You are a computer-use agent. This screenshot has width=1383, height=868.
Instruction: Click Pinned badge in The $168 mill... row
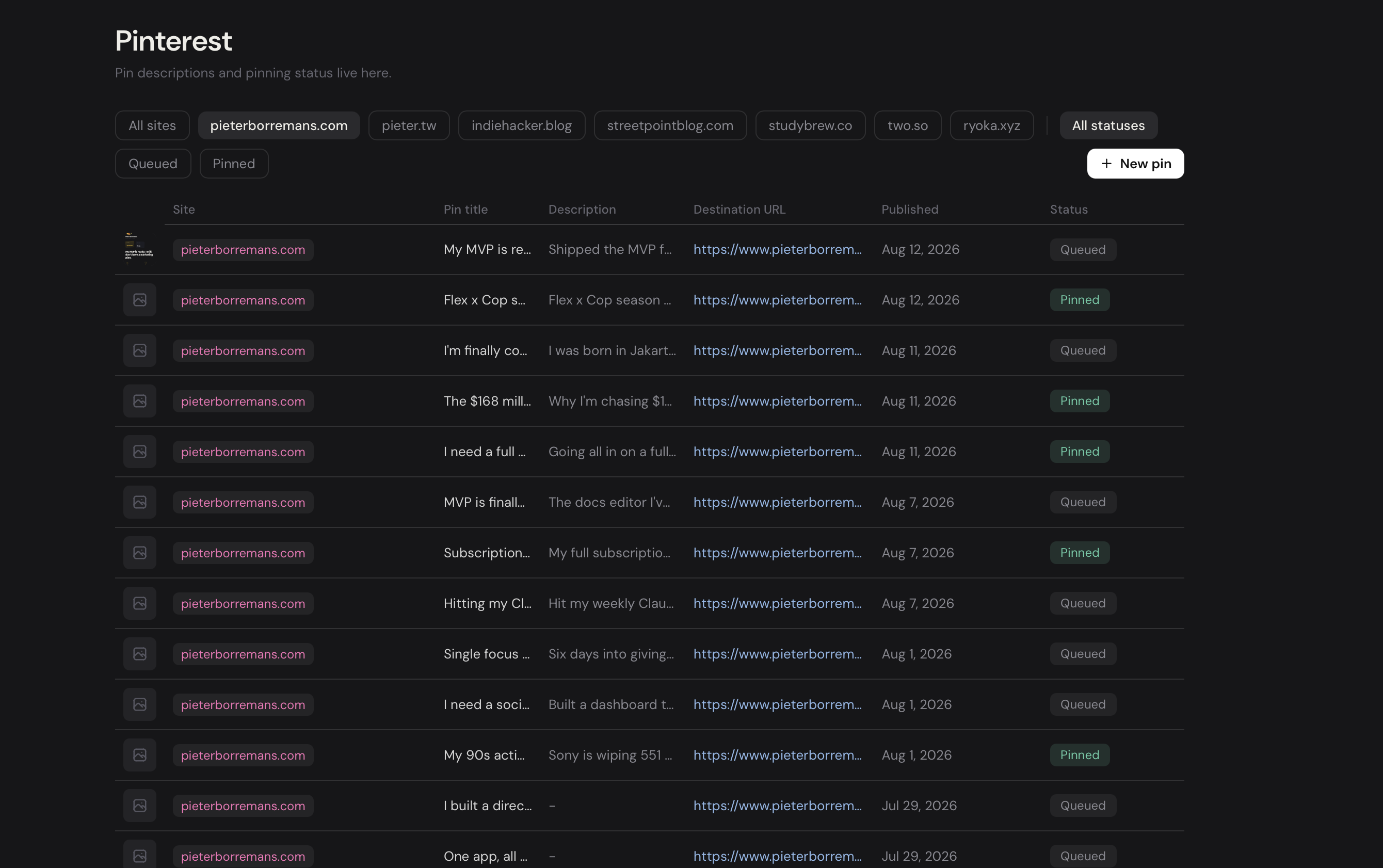(x=1079, y=400)
